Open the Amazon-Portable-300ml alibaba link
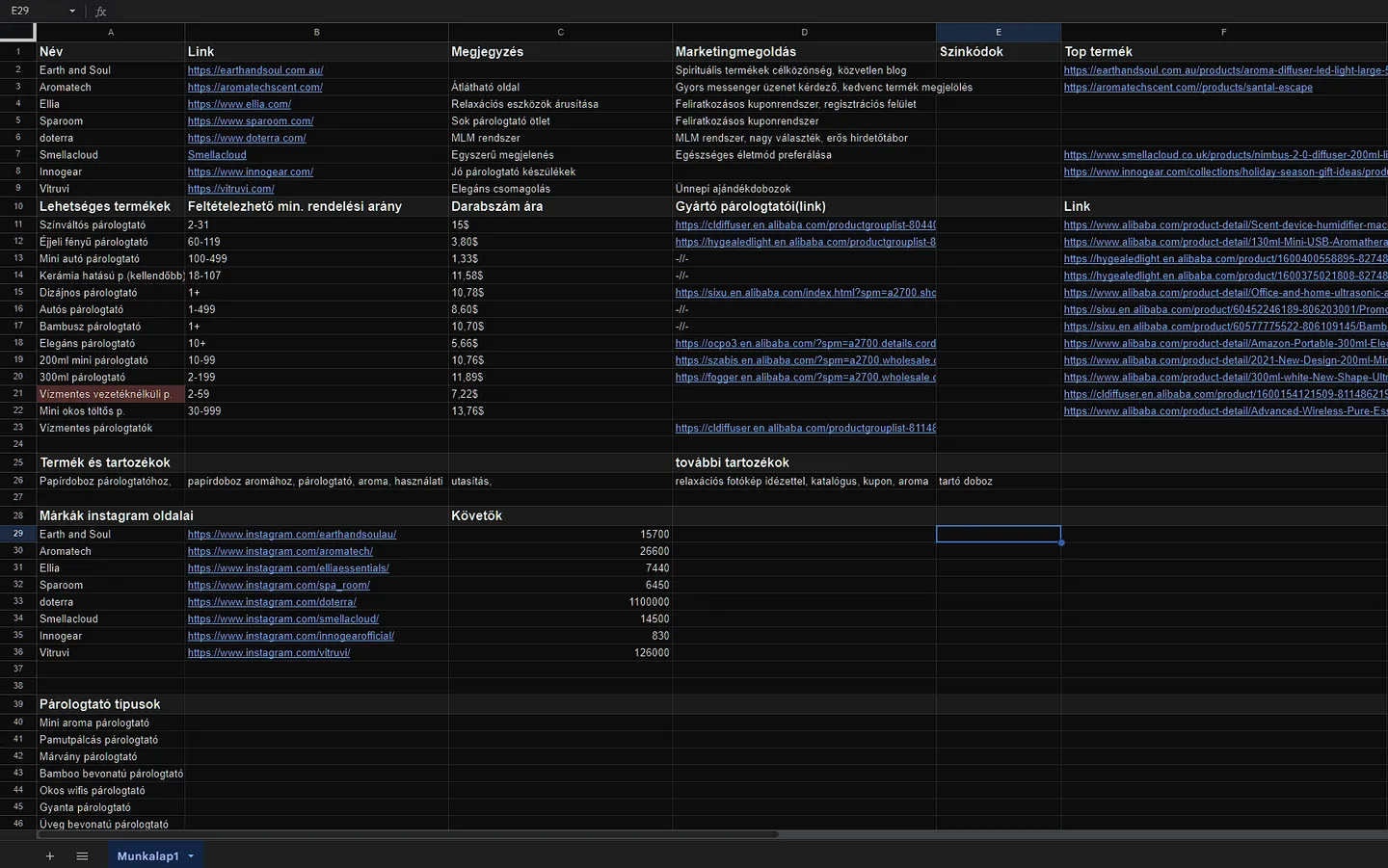The image size is (1388, 868). coord(1225,344)
